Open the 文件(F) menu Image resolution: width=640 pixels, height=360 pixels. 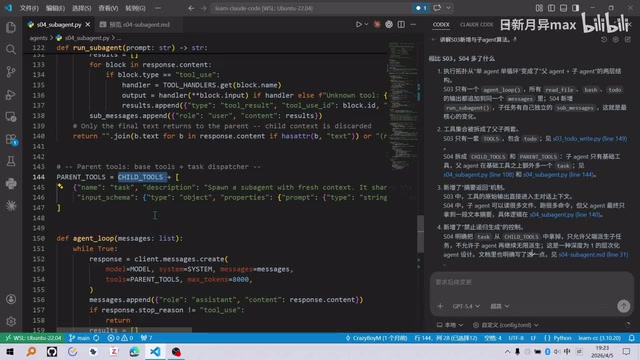29,8
